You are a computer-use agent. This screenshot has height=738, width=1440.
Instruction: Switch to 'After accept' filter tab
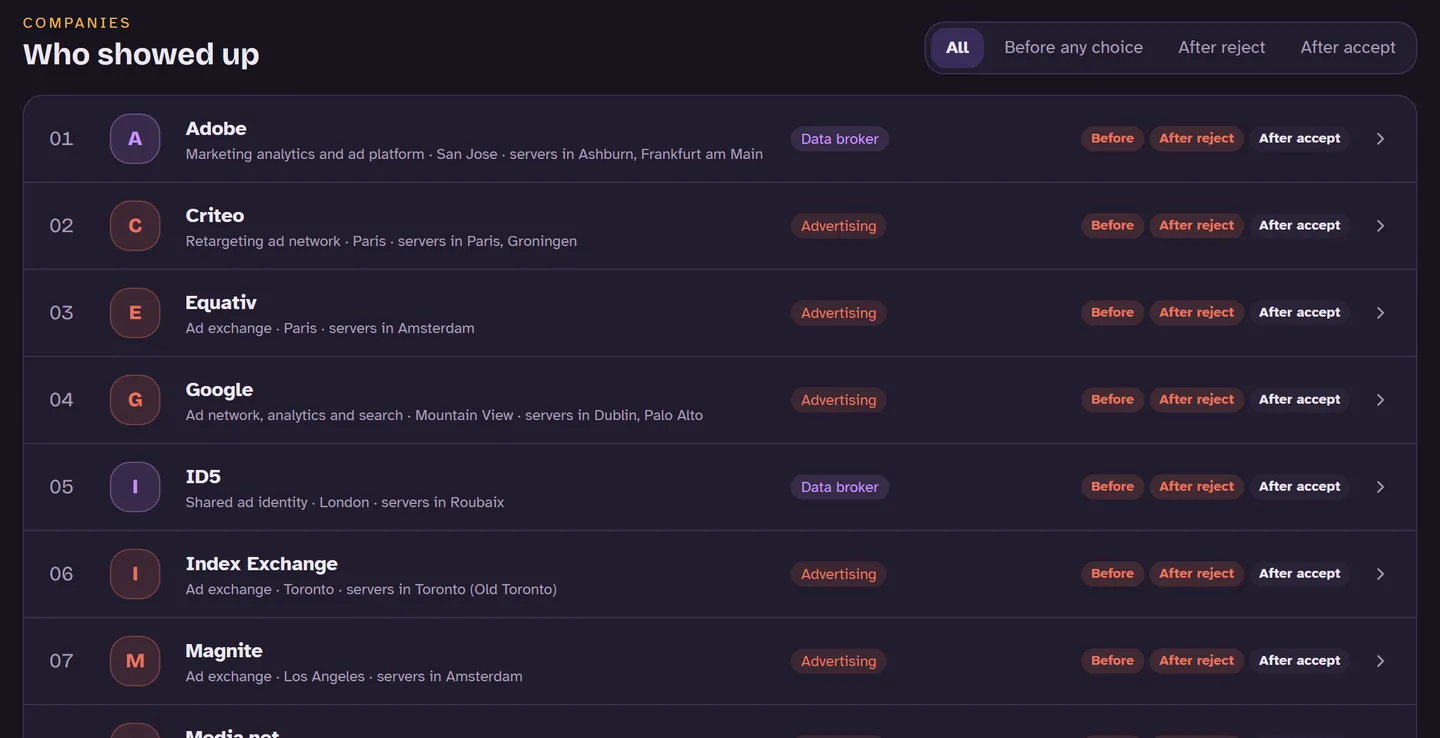[x=1347, y=47]
